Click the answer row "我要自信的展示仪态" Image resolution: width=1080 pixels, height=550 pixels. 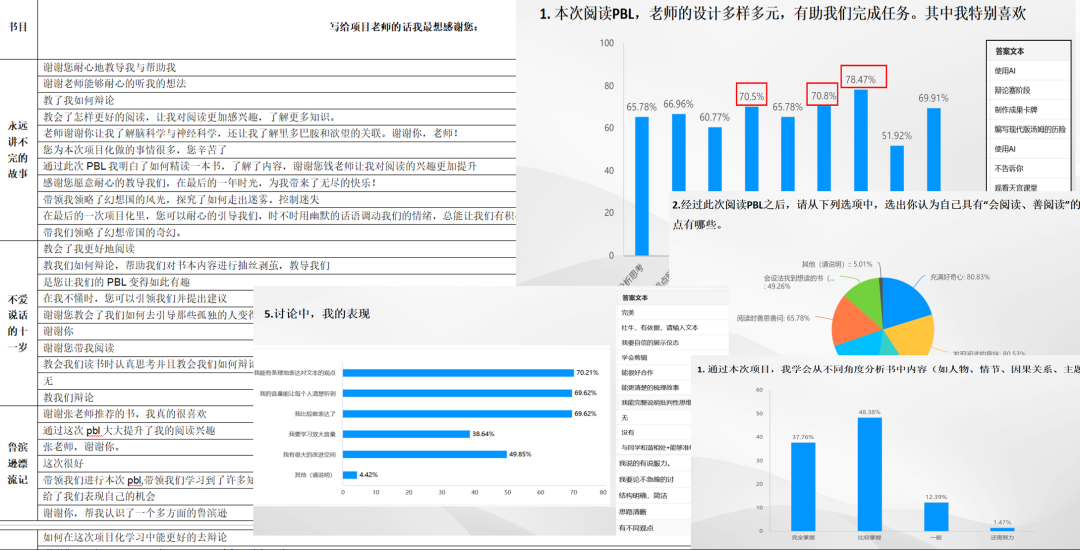tap(673, 342)
